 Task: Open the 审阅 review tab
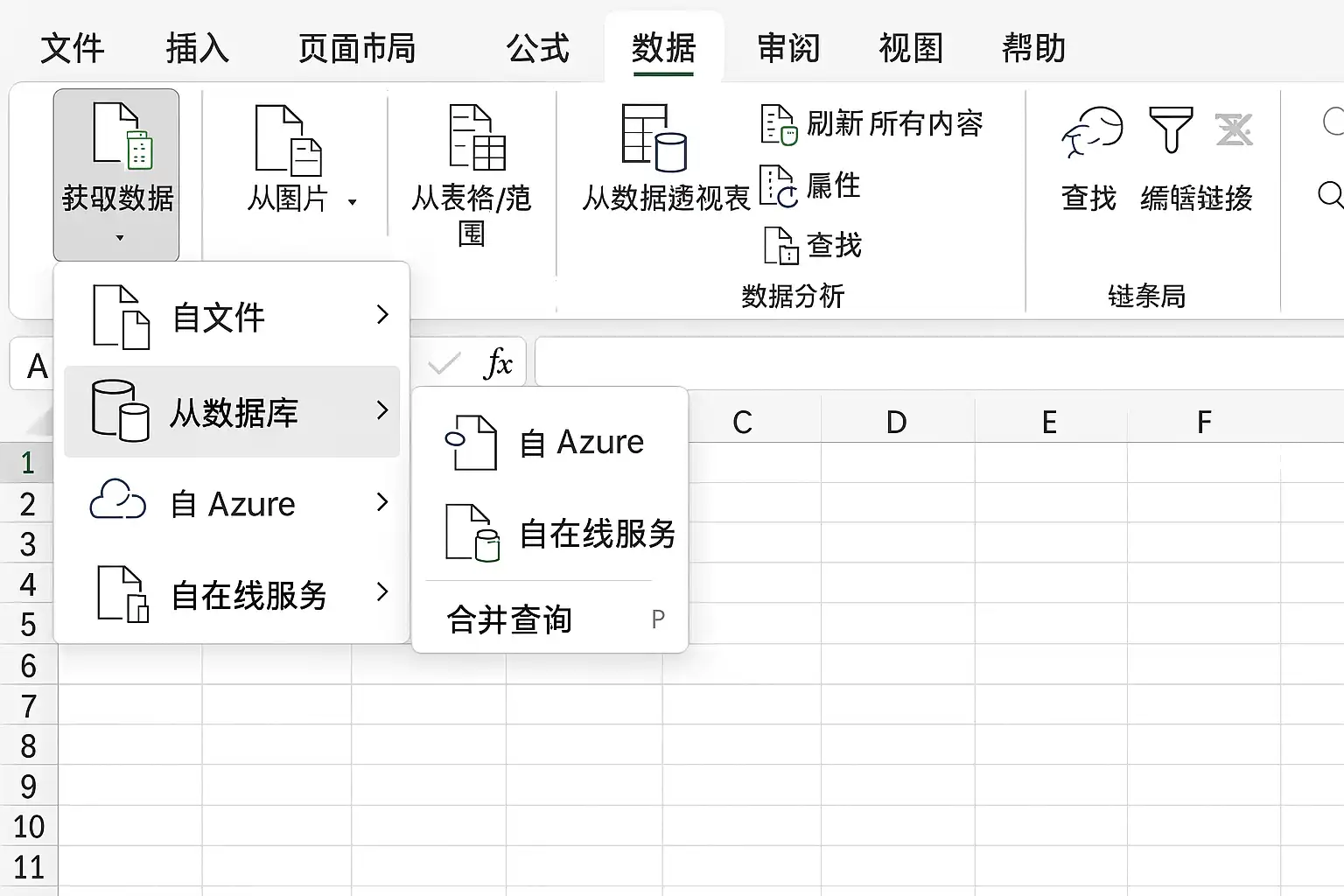tap(789, 48)
